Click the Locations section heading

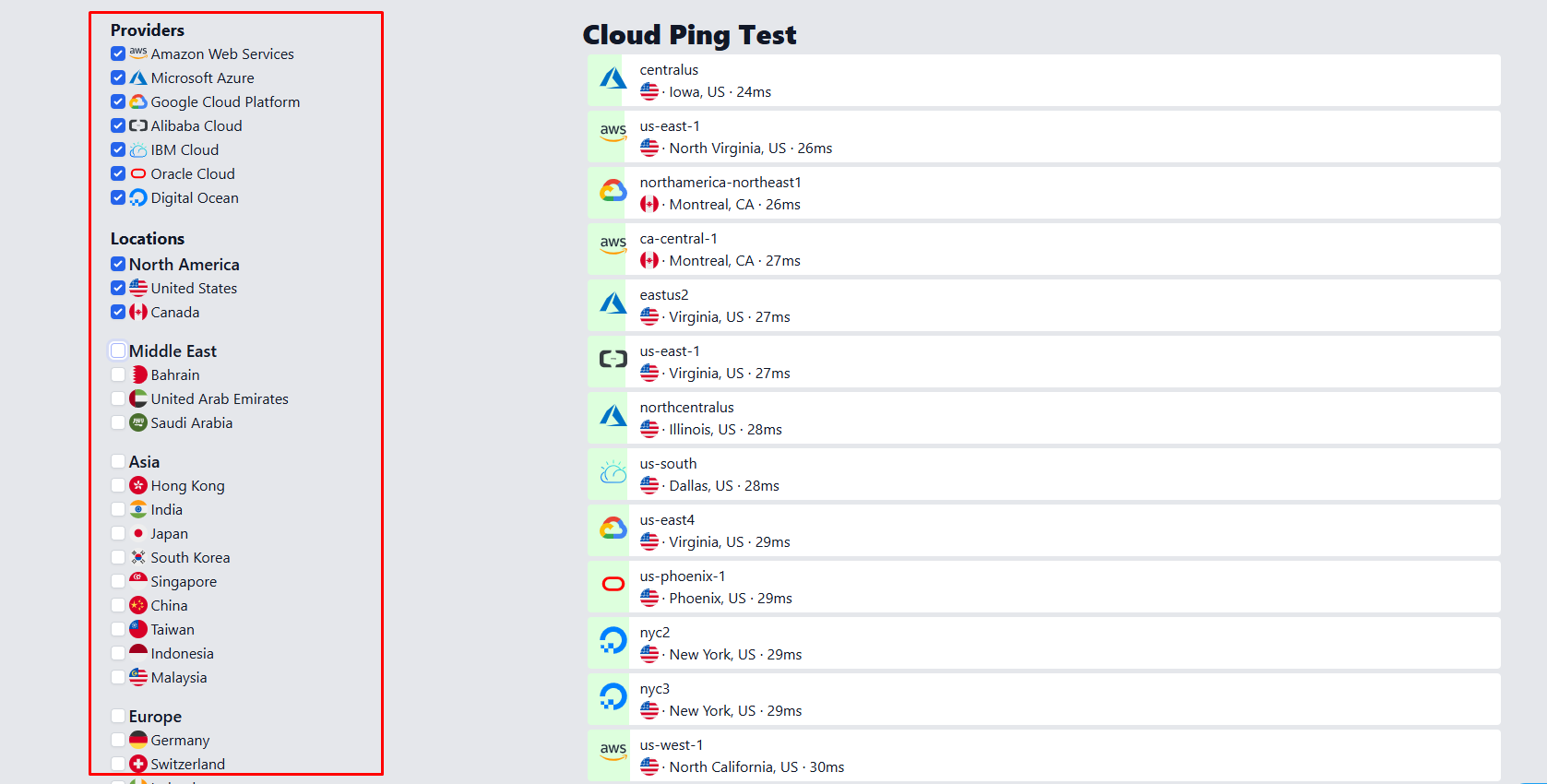click(148, 239)
